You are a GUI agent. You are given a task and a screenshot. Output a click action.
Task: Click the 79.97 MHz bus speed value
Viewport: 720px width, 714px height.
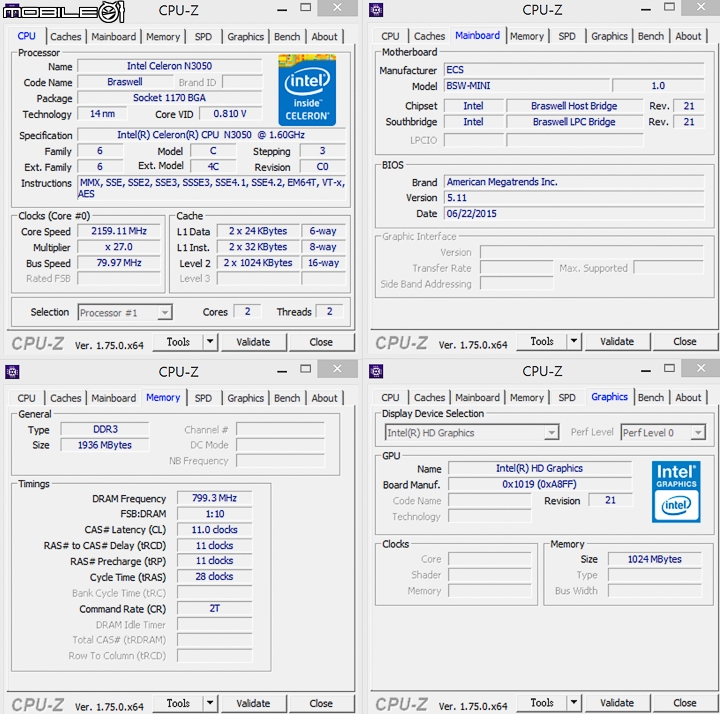click(119, 263)
